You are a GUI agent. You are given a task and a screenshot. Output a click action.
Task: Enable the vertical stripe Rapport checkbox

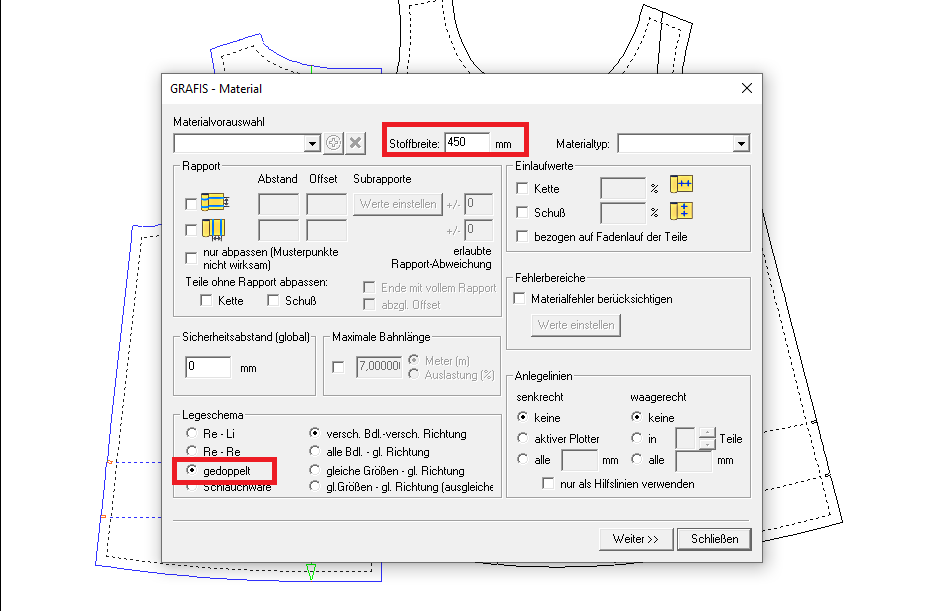point(191,230)
